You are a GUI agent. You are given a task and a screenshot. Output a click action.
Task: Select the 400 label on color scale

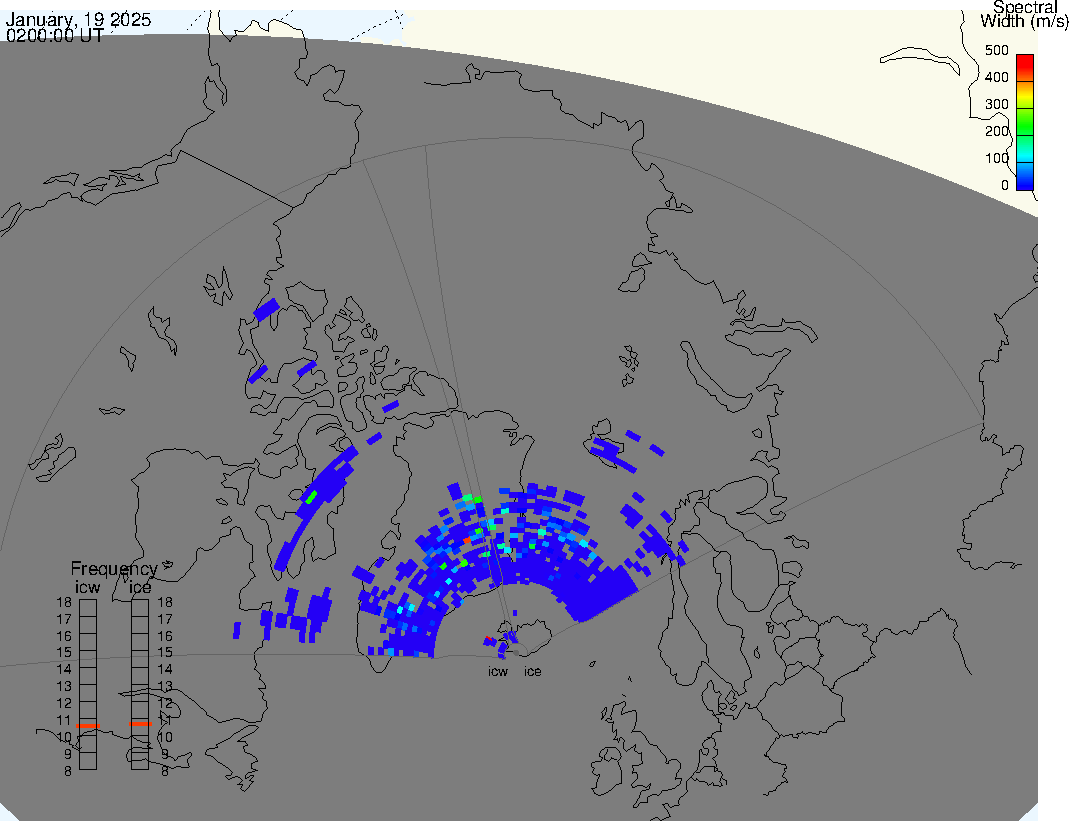click(996, 78)
